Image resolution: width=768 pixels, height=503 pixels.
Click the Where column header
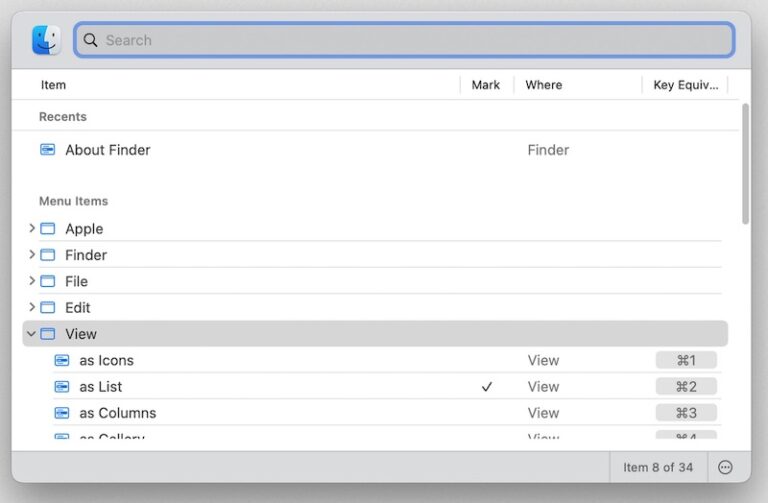[544, 85]
